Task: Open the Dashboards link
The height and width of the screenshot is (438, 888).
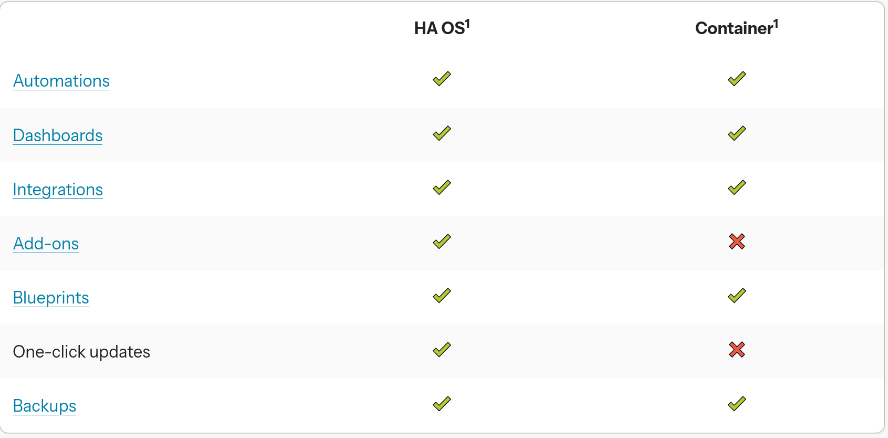Action: (x=57, y=135)
